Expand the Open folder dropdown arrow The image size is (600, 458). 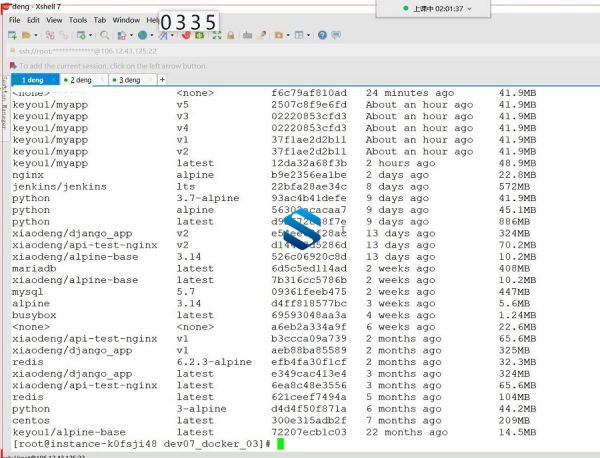point(36,35)
